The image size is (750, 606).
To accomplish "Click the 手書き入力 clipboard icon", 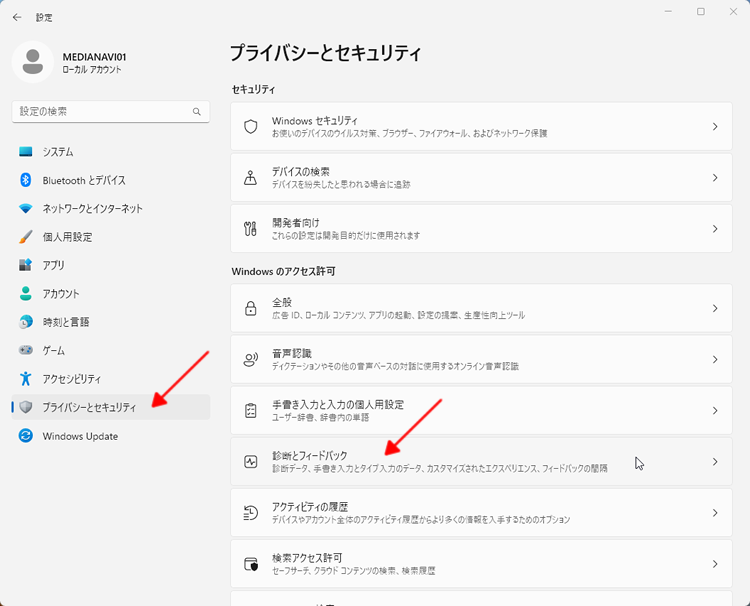I will 251,410.
